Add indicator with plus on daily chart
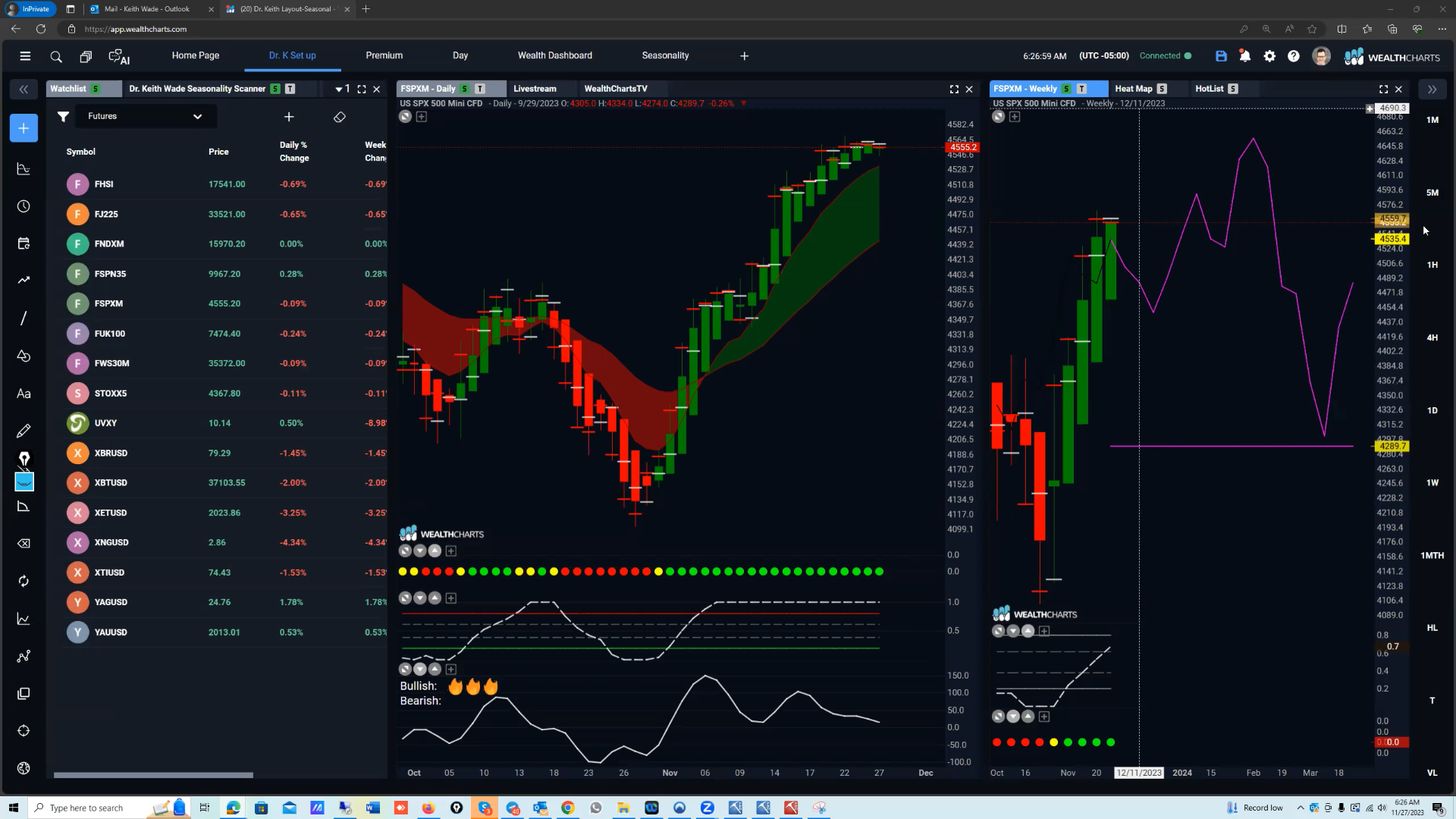The width and height of the screenshot is (1456, 819). 422,117
